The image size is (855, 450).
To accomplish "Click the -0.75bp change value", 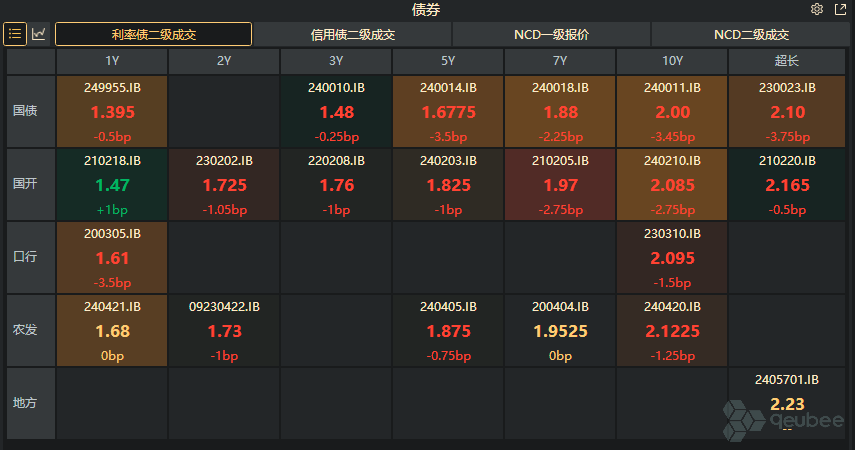I will click(x=448, y=356).
